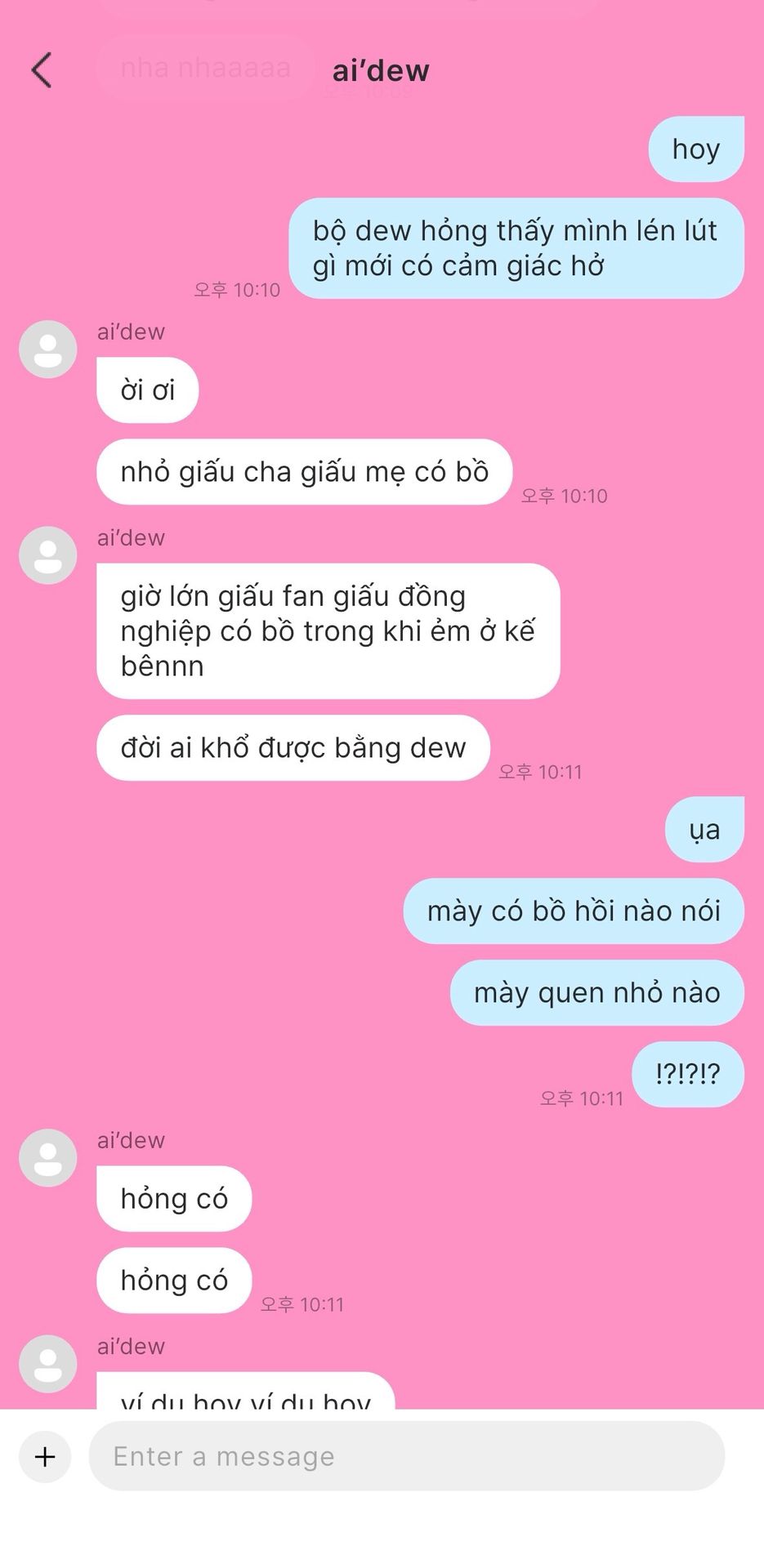Tap ai'dew sender name above "ời ơi"
Image resolution: width=764 pixels, height=1568 pixels.
pyautogui.click(x=131, y=332)
